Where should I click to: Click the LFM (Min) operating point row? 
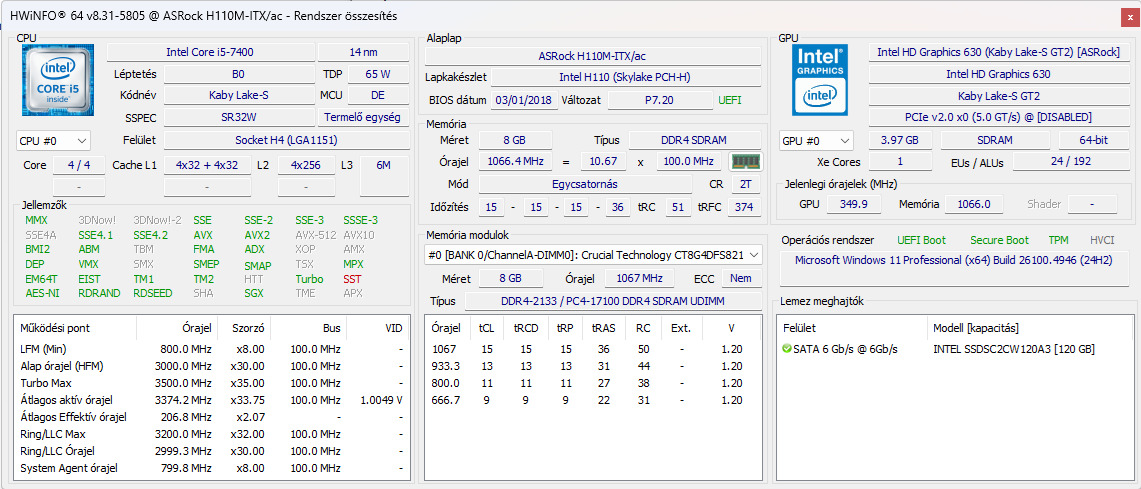(211, 349)
